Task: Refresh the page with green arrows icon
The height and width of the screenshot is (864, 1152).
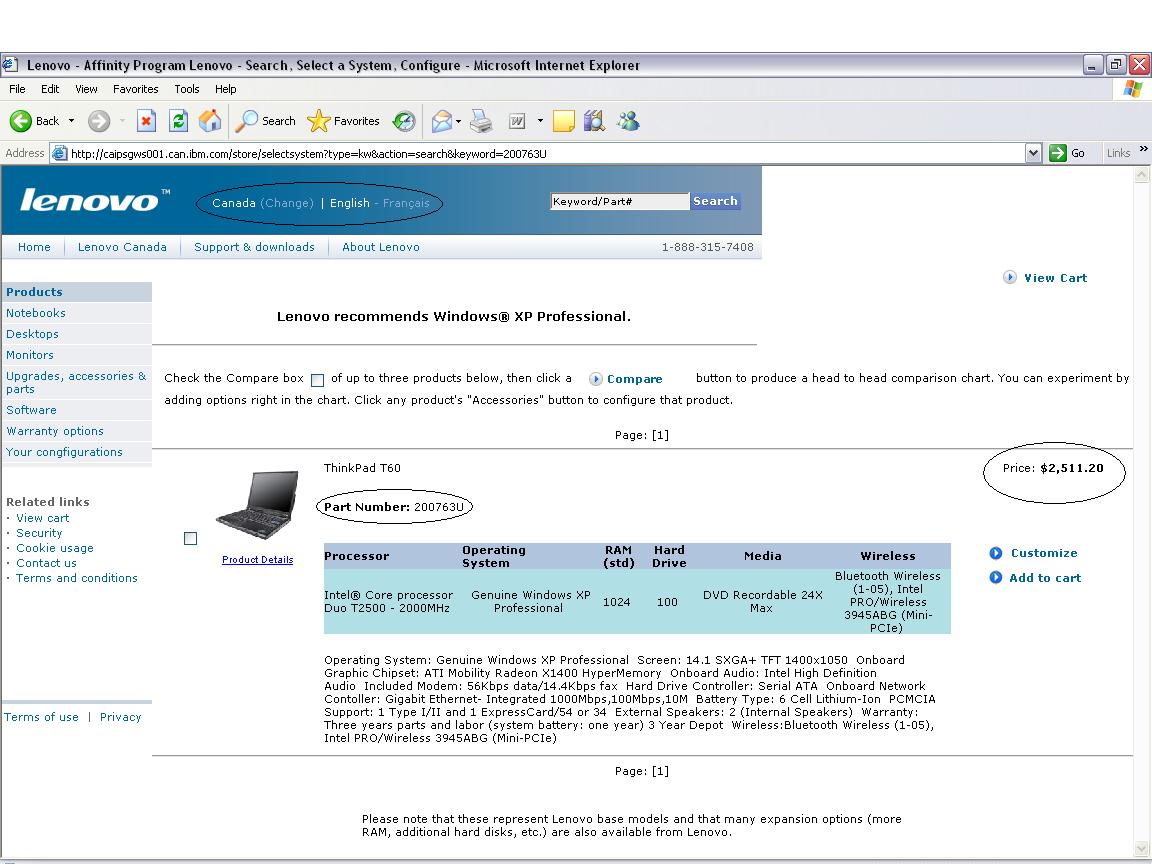Action: (x=179, y=120)
